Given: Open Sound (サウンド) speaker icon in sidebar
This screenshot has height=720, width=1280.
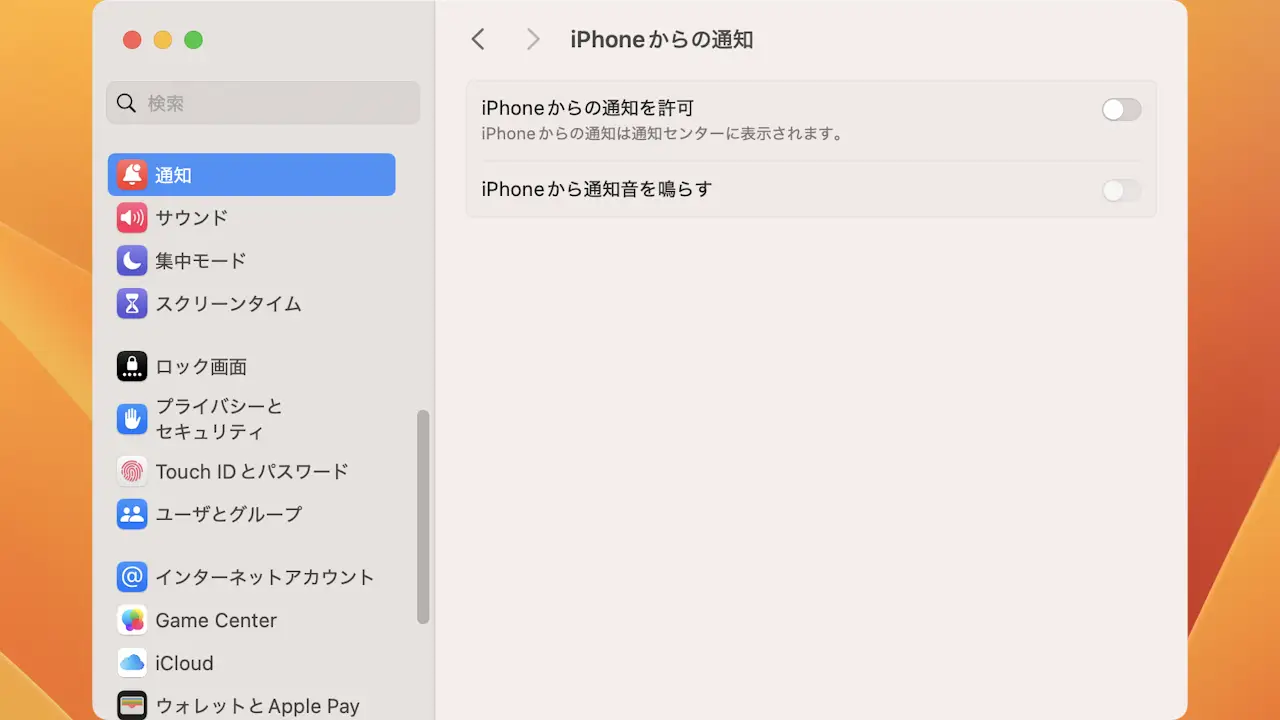Looking at the screenshot, I should [132, 218].
